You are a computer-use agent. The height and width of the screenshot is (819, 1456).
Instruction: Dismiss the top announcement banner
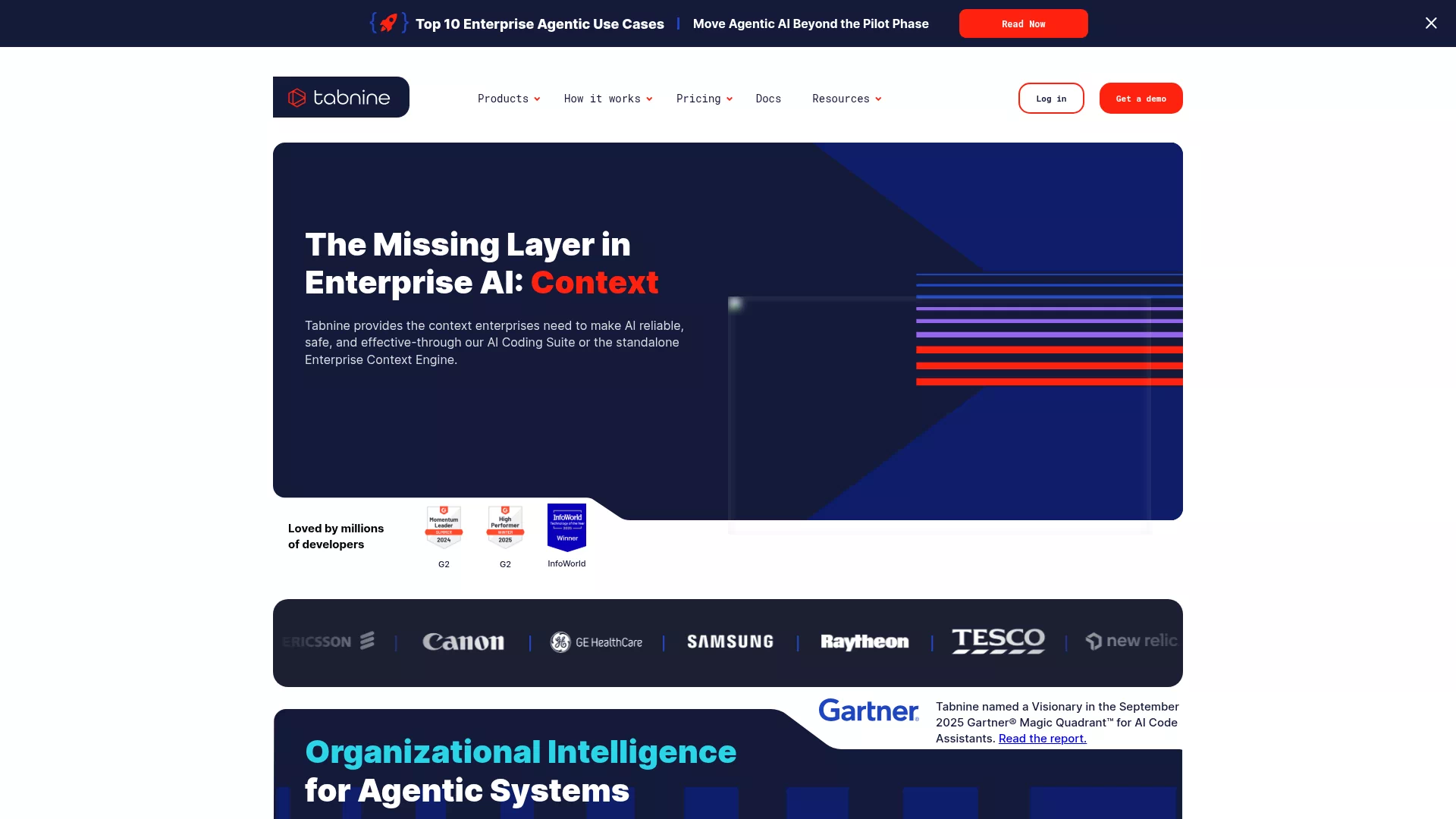1431,24
